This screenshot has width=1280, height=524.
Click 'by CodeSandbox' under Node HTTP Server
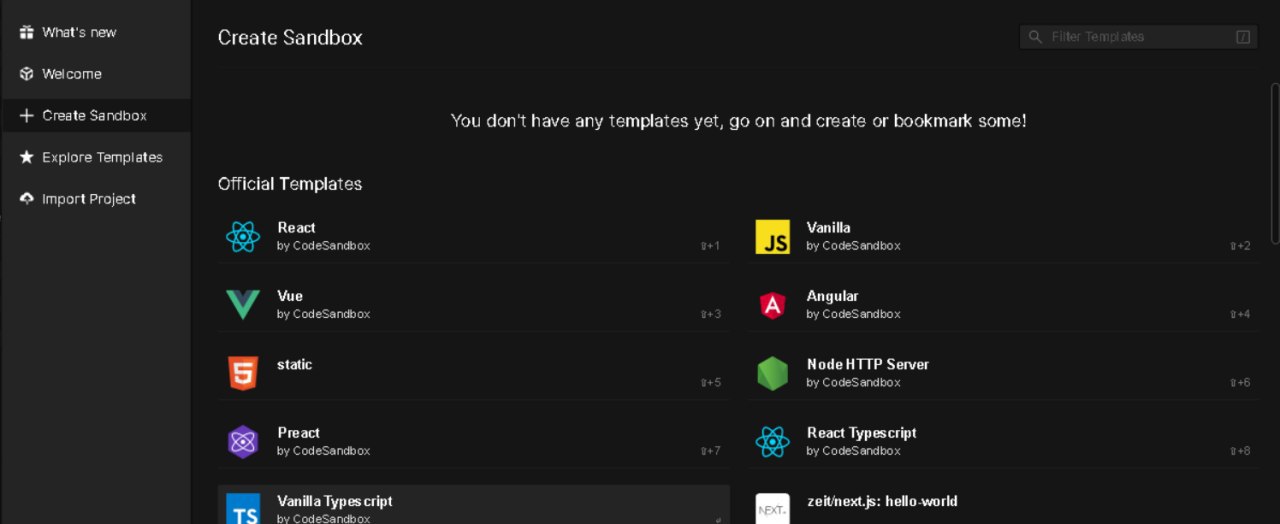tap(853, 383)
